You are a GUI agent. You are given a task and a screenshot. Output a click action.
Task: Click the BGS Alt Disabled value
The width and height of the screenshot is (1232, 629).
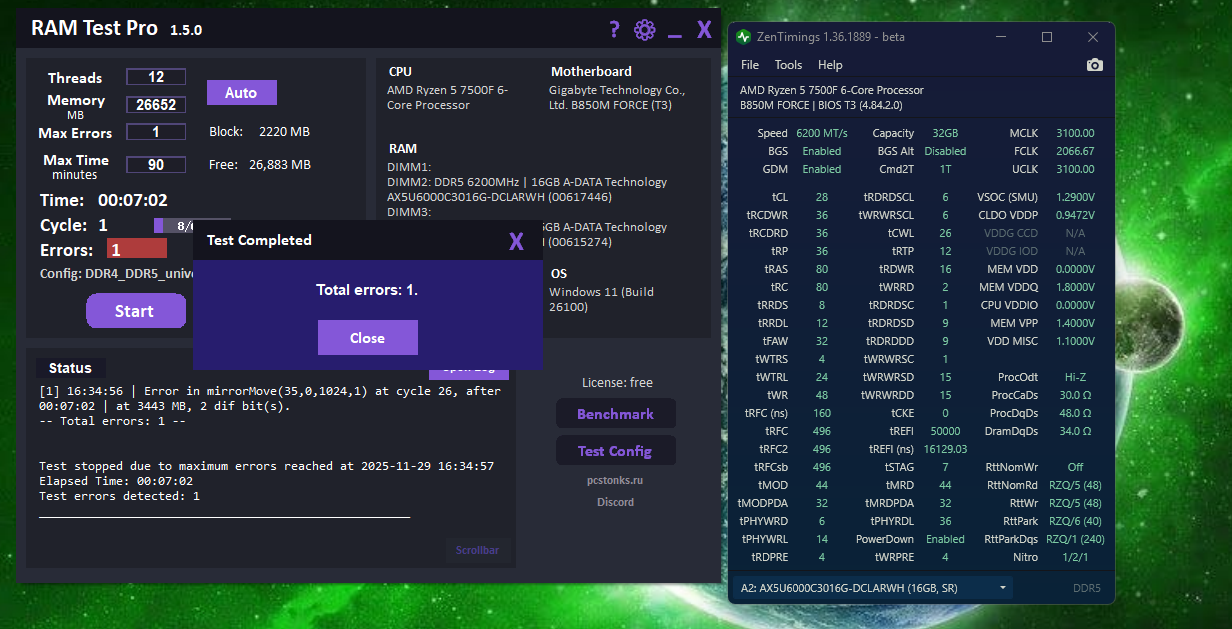(x=945, y=151)
